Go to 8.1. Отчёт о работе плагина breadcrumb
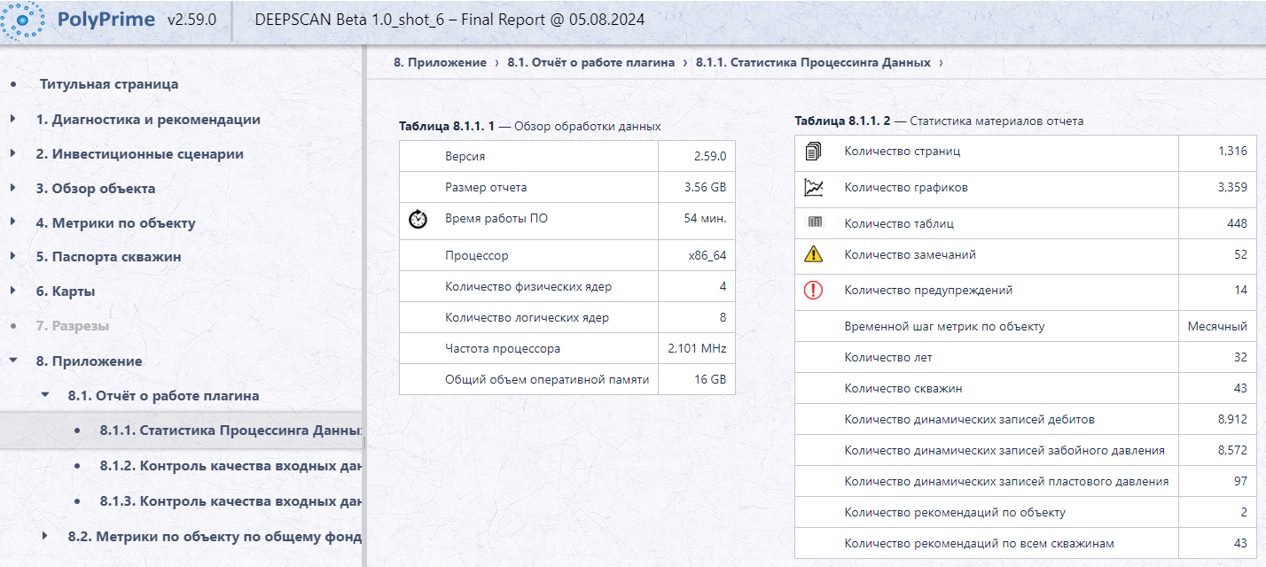 pos(591,62)
